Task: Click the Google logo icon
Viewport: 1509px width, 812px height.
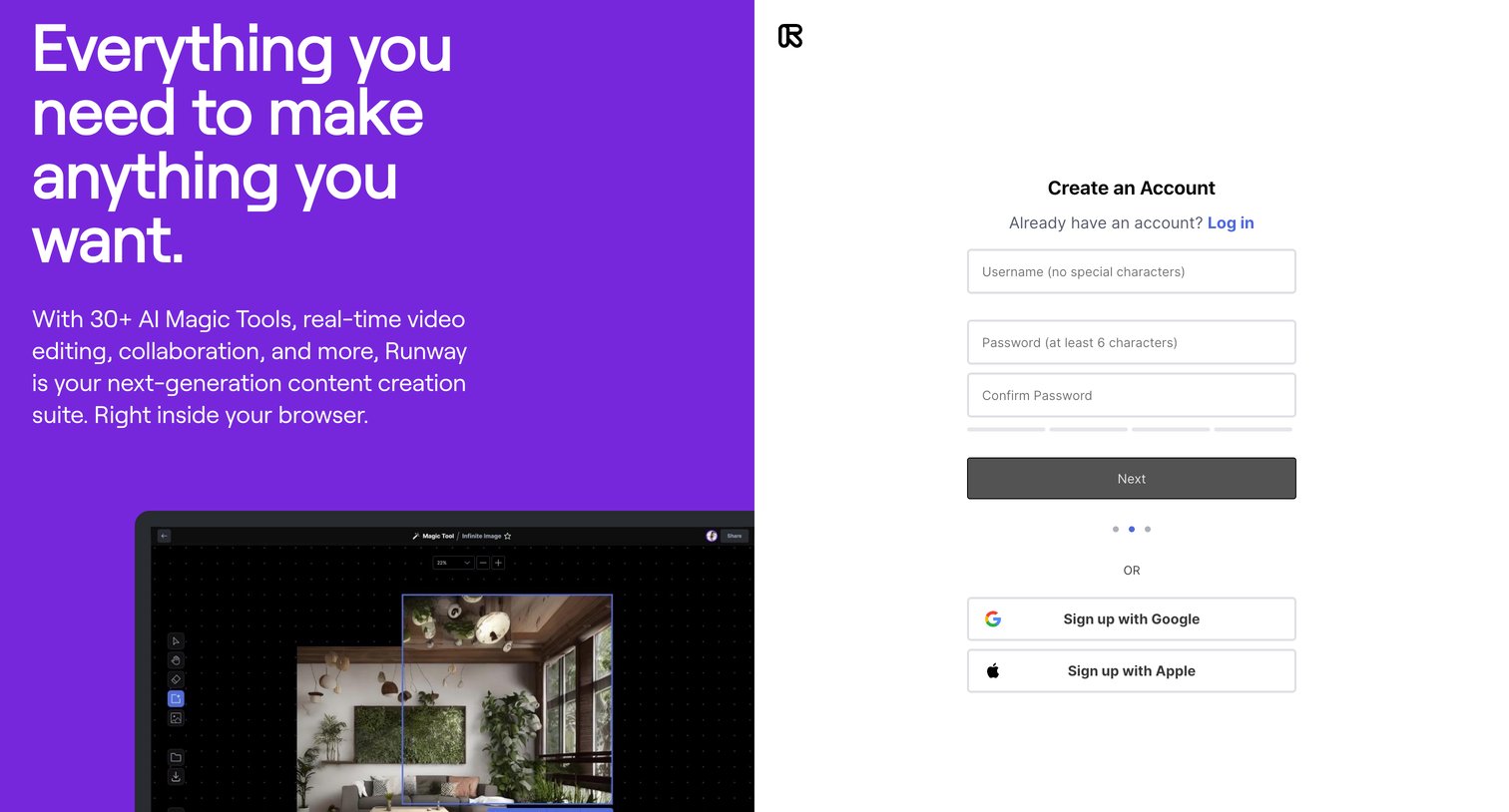Action: coord(993,619)
